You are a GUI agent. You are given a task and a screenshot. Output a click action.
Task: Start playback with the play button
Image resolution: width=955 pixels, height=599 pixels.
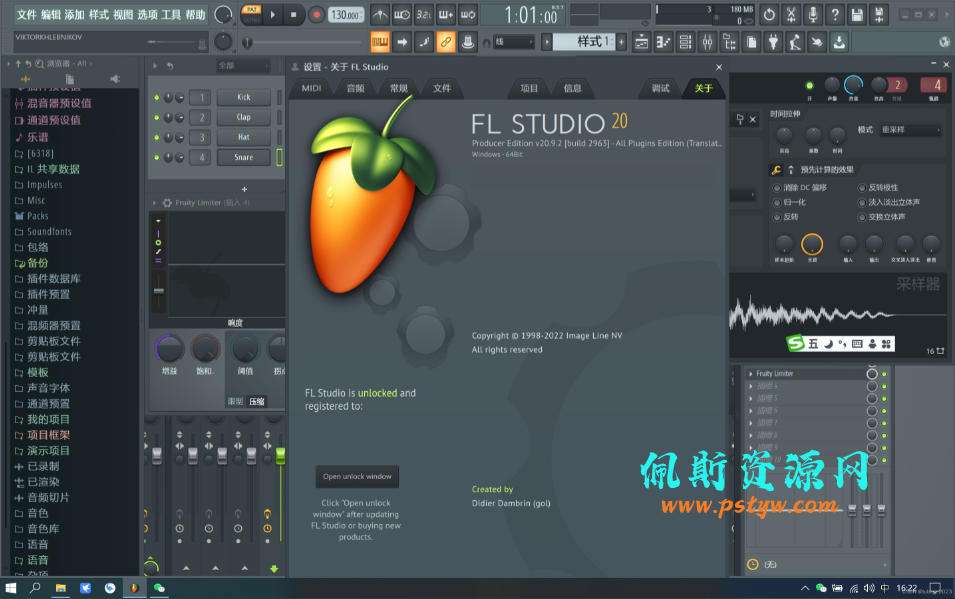272,15
